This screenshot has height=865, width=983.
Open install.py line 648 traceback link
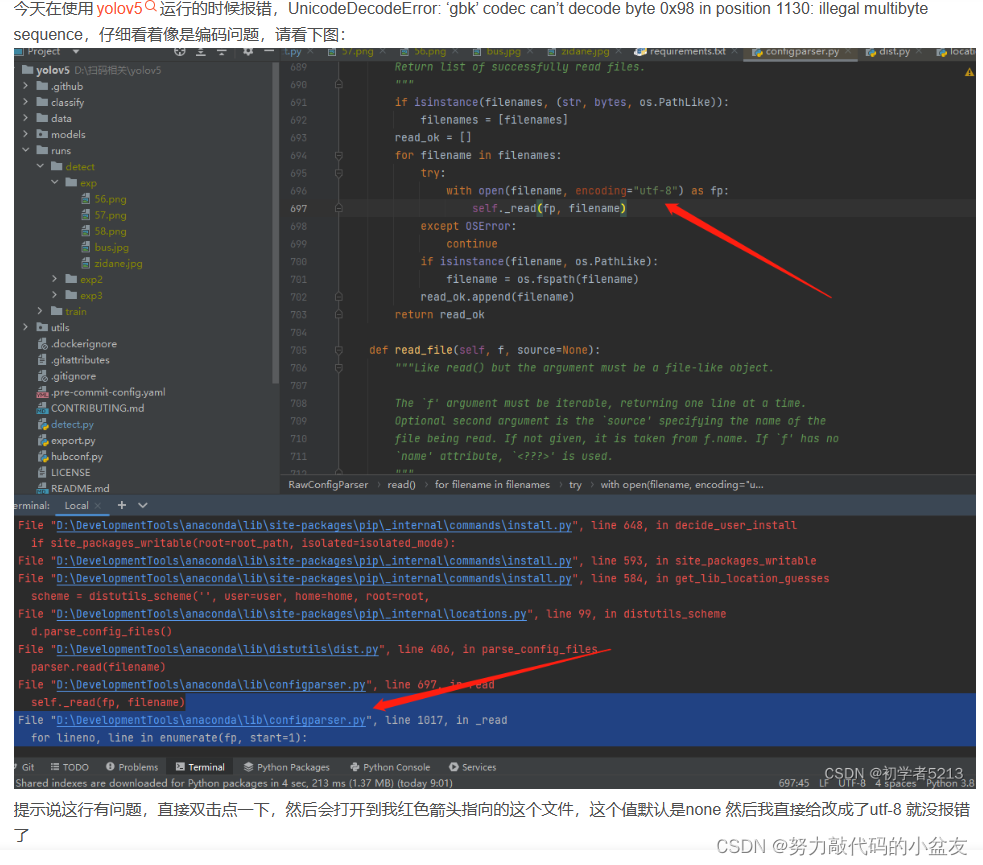pos(314,525)
